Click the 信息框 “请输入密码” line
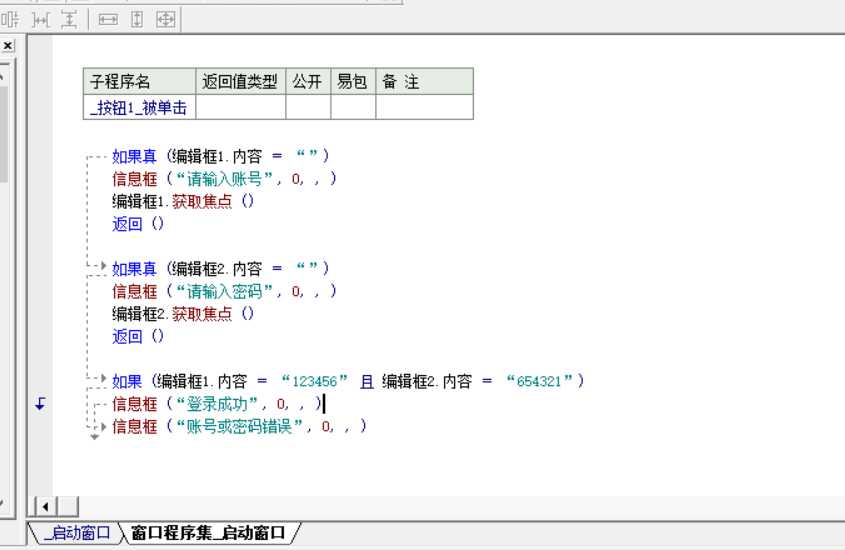This screenshot has height=550, width=845. click(x=224, y=291)
